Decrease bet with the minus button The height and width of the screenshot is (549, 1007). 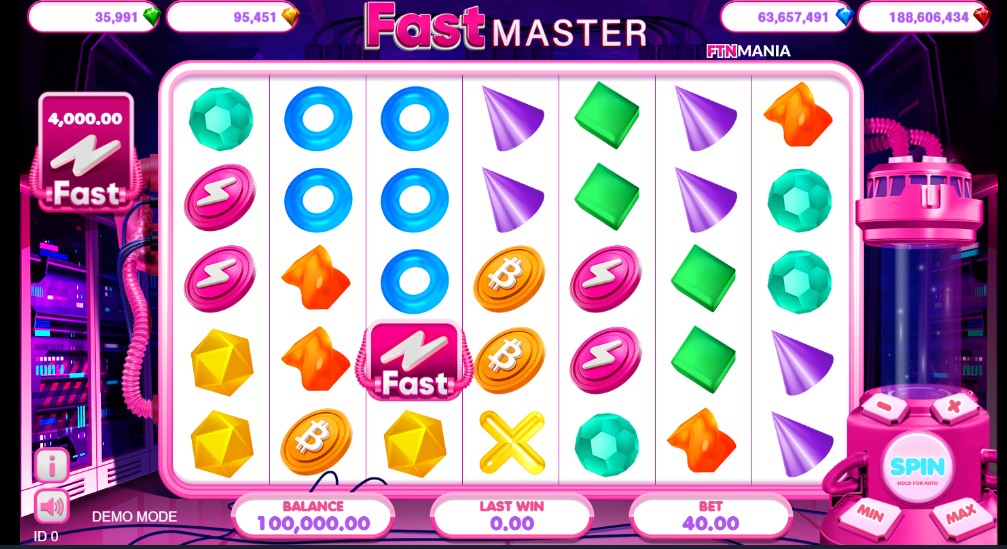(x=885, y=407)
